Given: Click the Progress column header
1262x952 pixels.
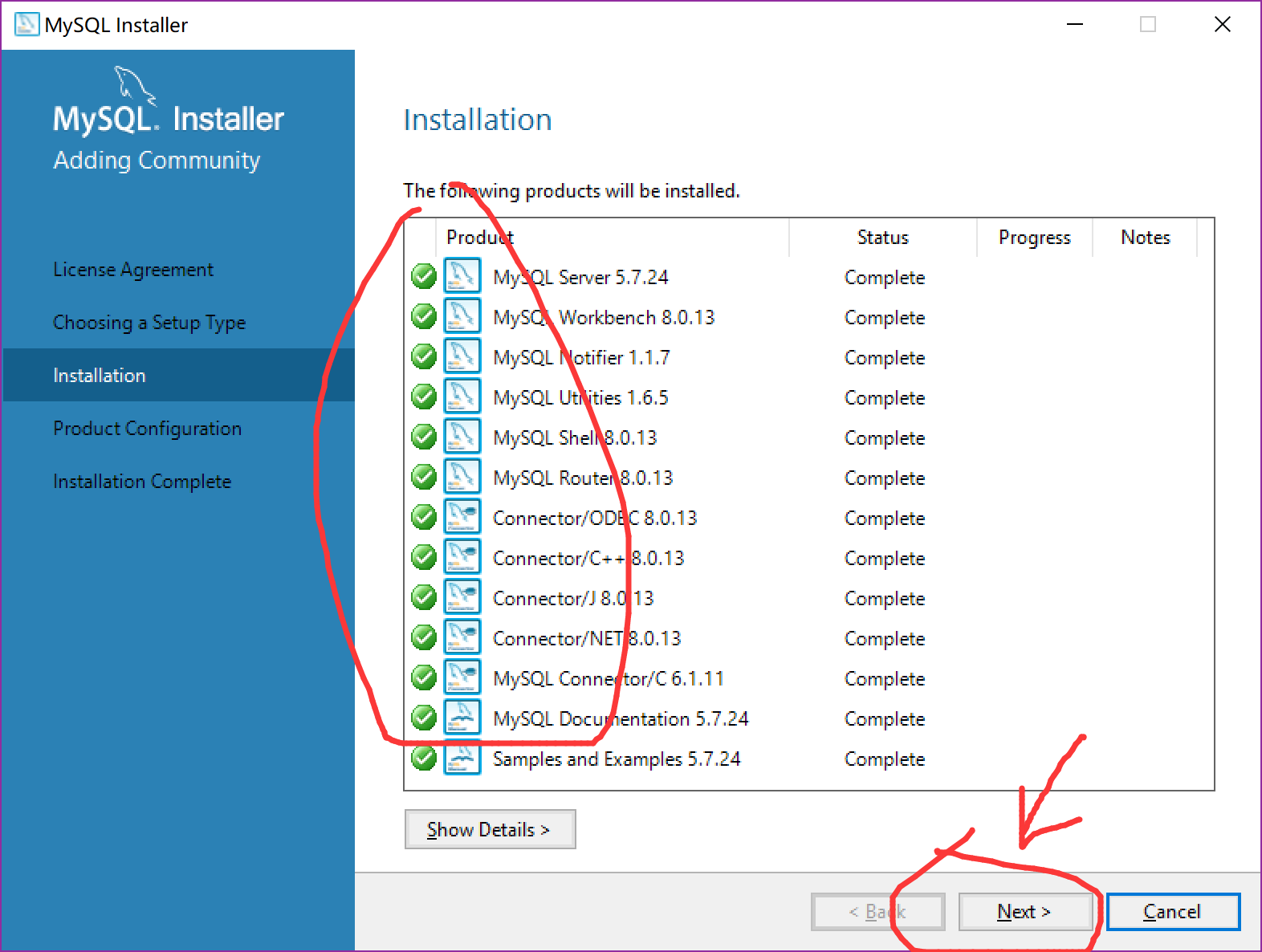Looking at the screenshot, I should click(1035, 238).
